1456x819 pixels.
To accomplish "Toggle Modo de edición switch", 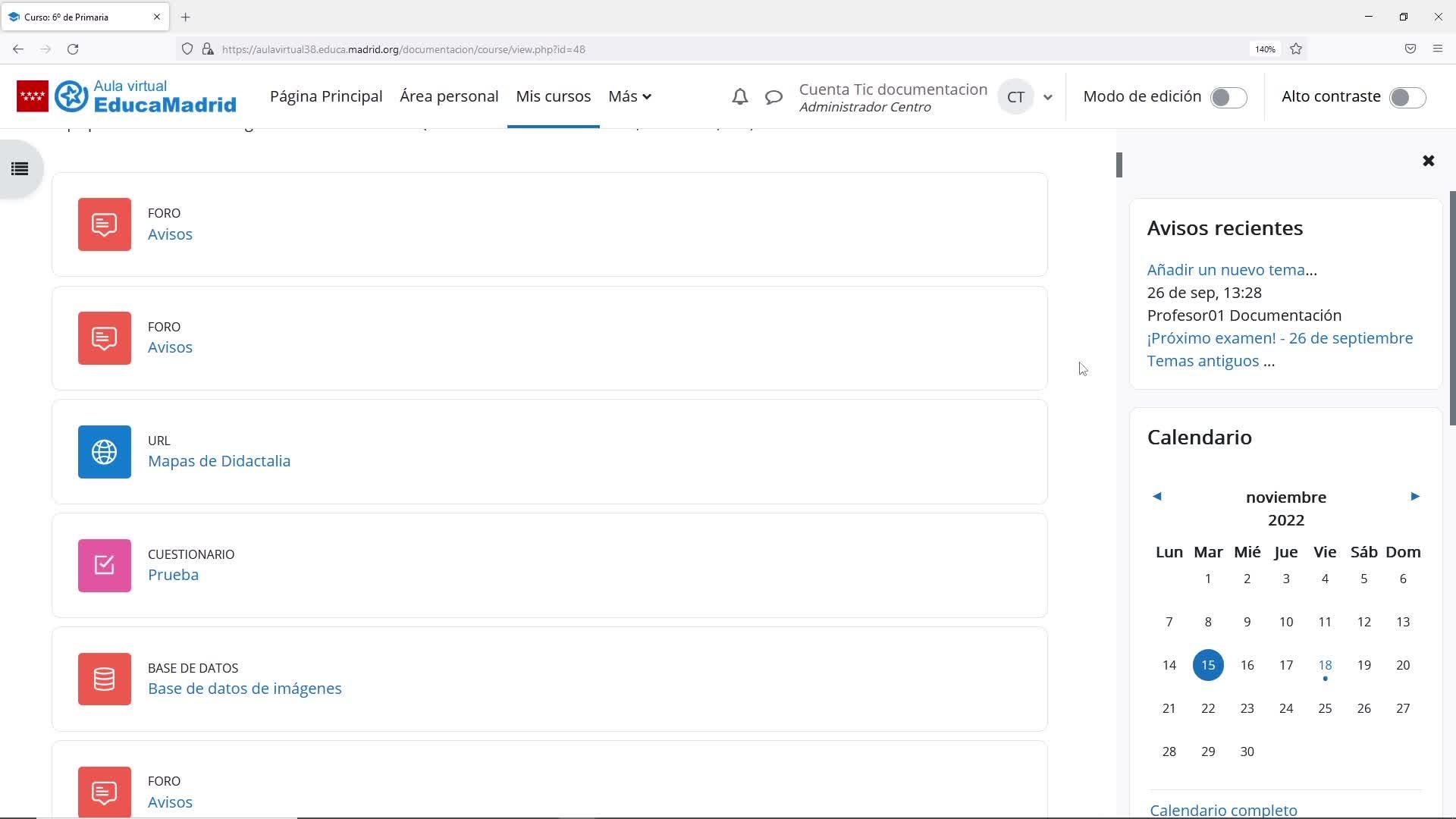I will tap(1228, 97).
